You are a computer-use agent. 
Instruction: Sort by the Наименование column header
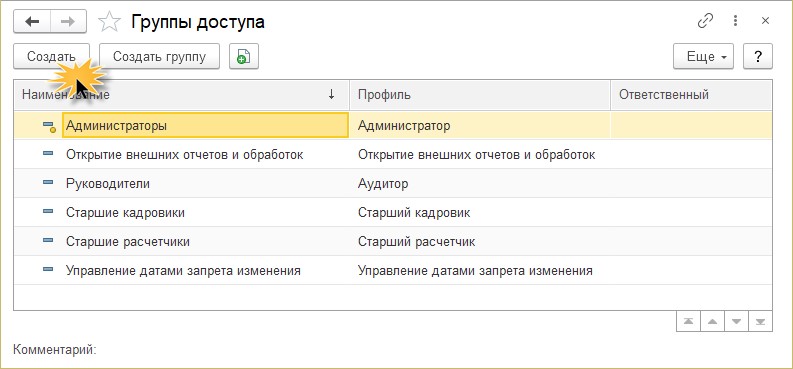(182, 95)
